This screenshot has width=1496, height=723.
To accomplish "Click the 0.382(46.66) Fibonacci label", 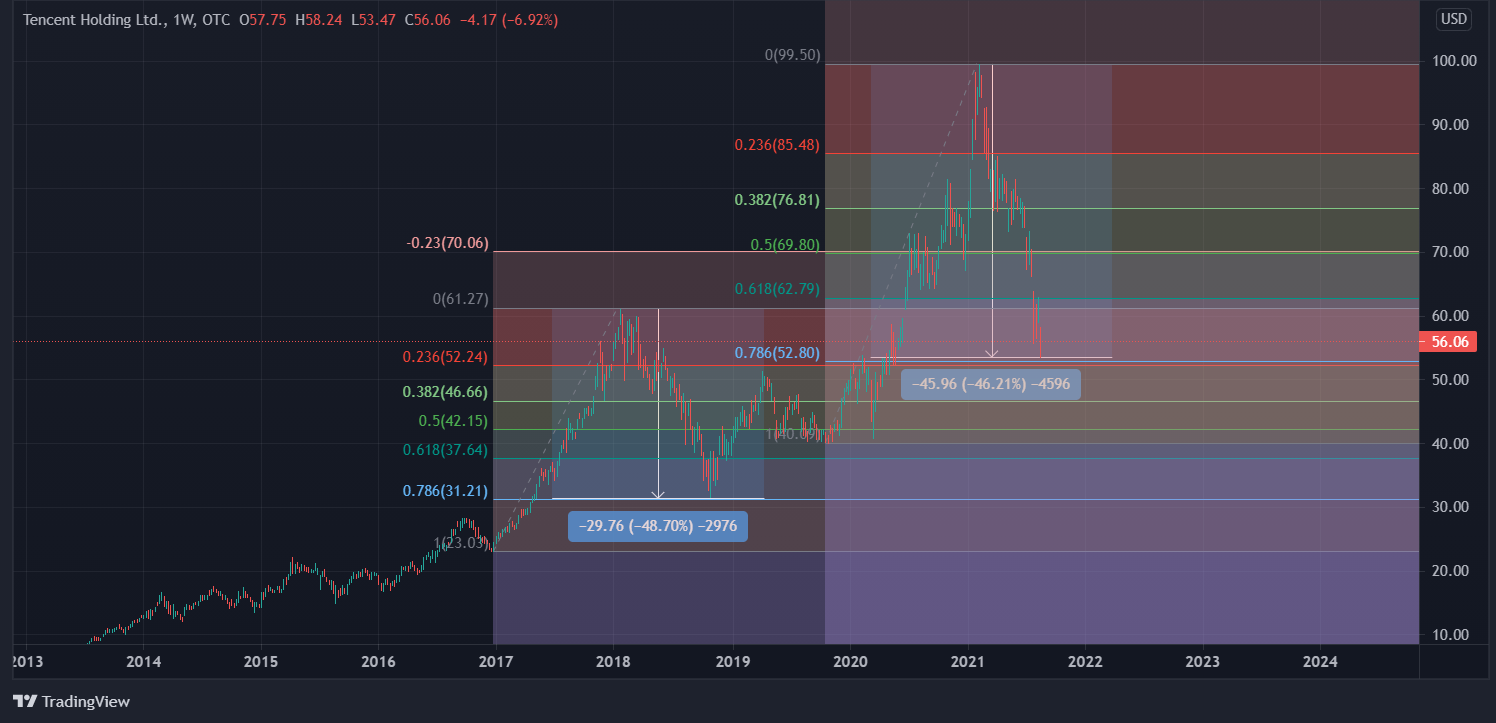I will point(446,393).
